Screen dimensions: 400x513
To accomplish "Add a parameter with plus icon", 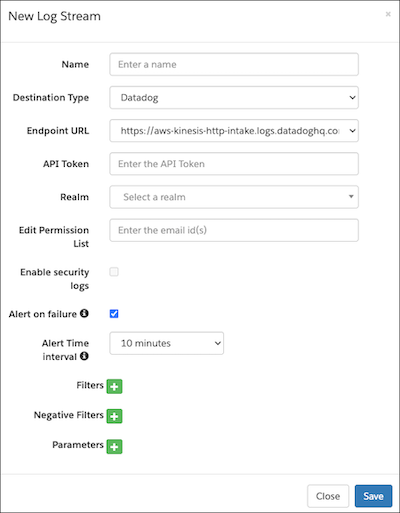I will (x=114, y=447).
